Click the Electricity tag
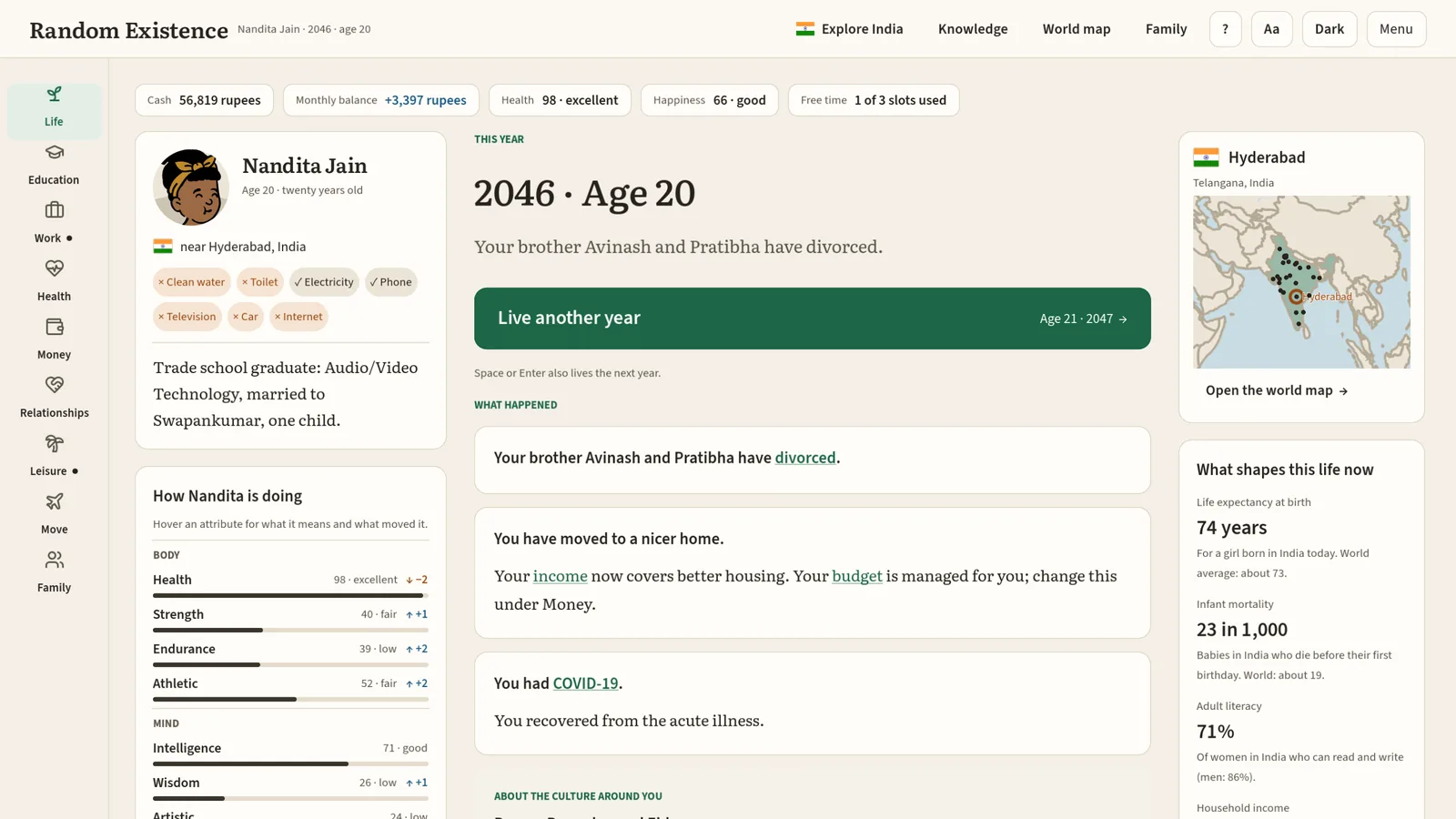The width and height of the screenshot is (1456, 819). coord(324,282)
